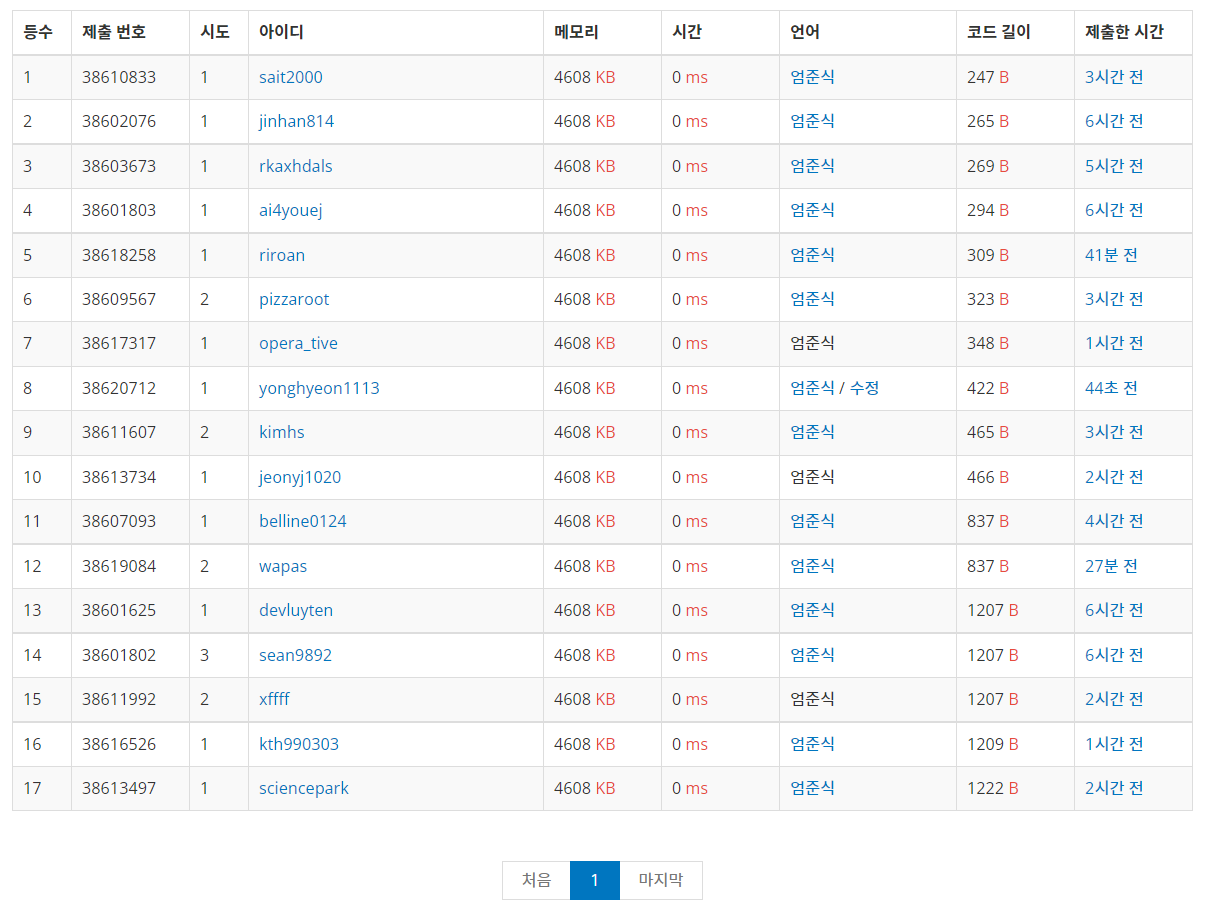Open user profile sciencepark

coord(304,788)
